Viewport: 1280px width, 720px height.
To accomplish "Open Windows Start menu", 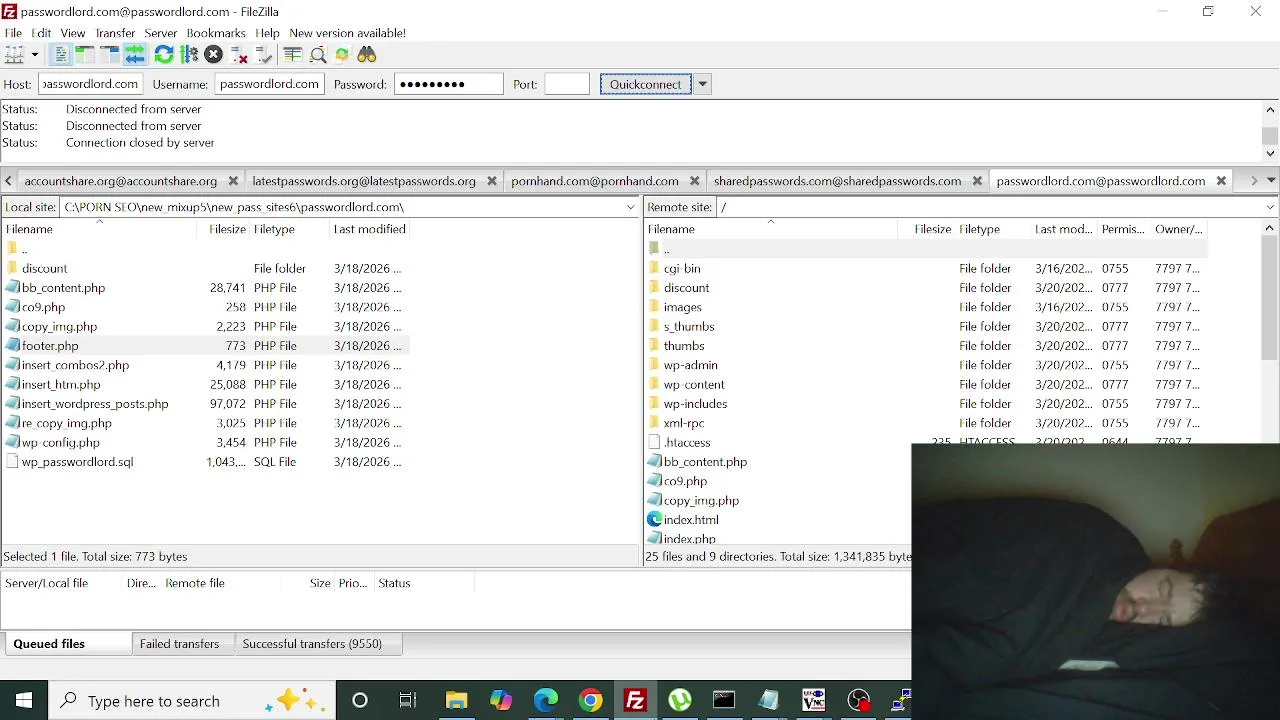I will (x=24, y=701).
